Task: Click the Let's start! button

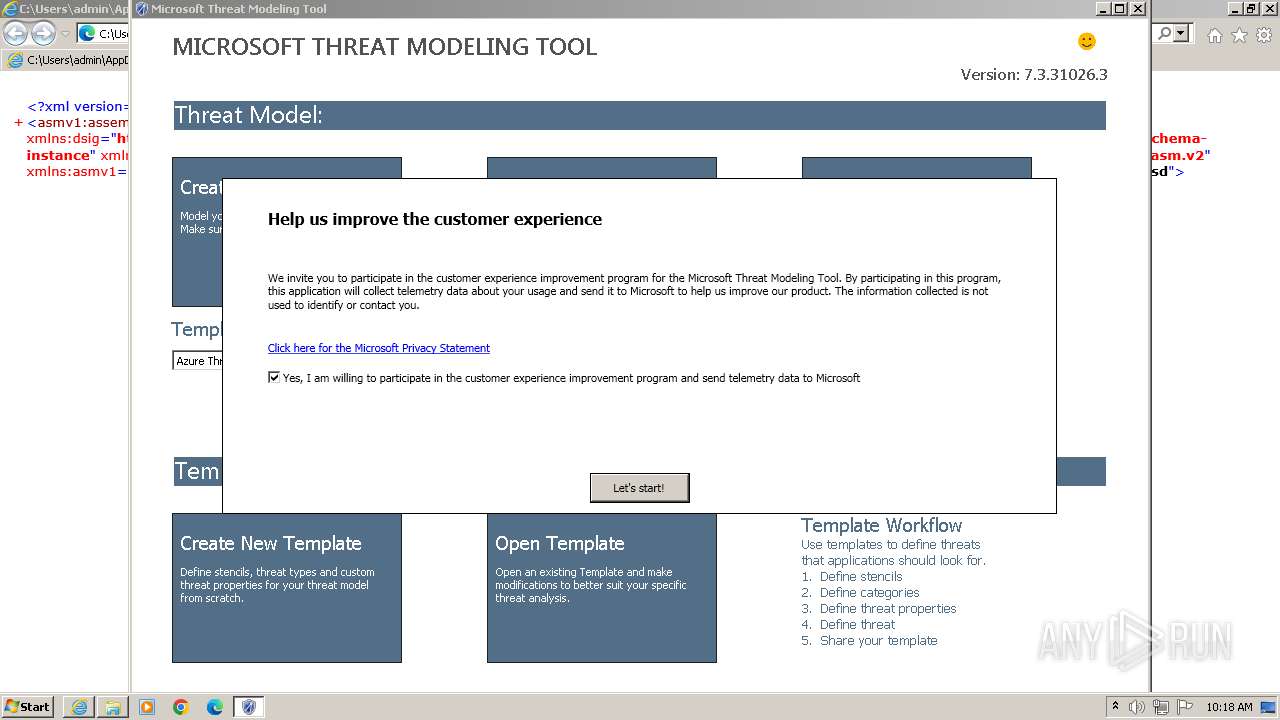Action: pos(639,488)
